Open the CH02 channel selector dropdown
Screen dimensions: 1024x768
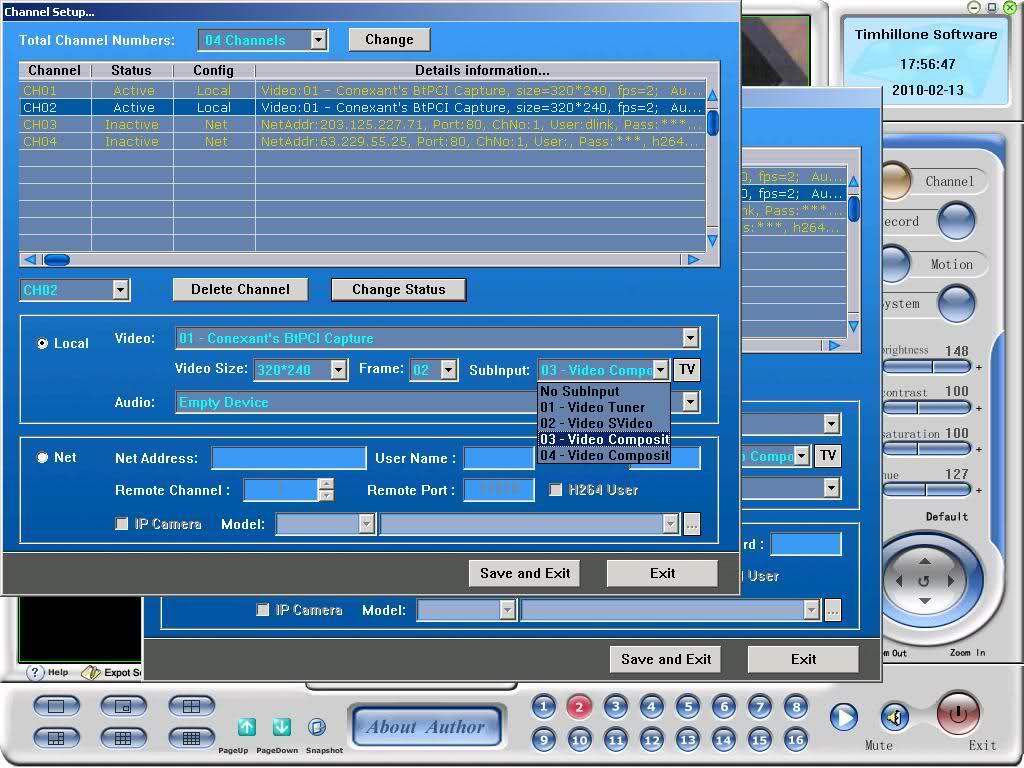pyautogui.click(x=120, y=290)
